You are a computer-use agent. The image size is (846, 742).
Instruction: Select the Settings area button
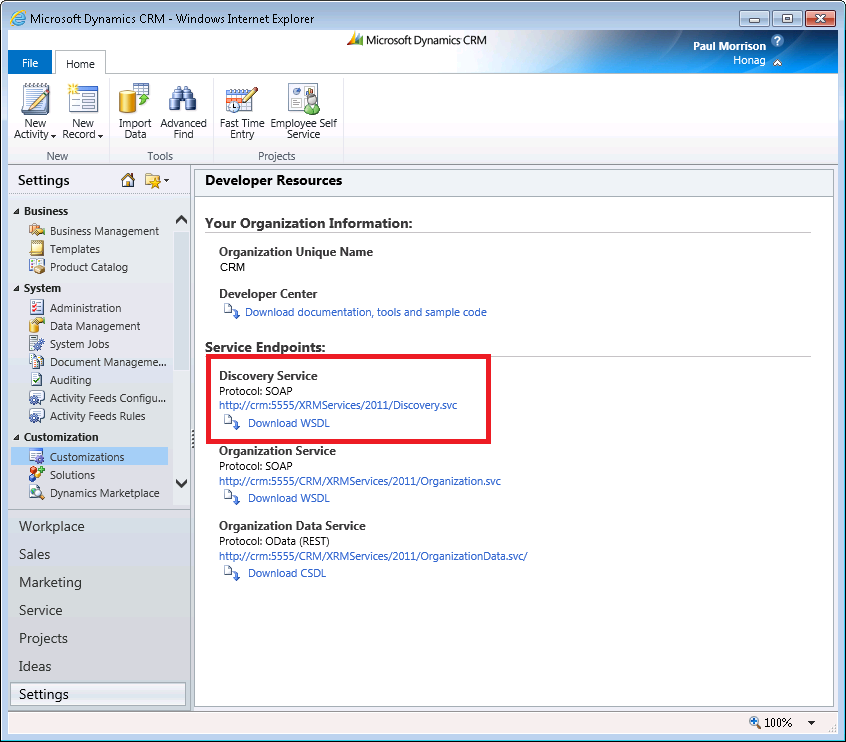click(x=98, y=694)
